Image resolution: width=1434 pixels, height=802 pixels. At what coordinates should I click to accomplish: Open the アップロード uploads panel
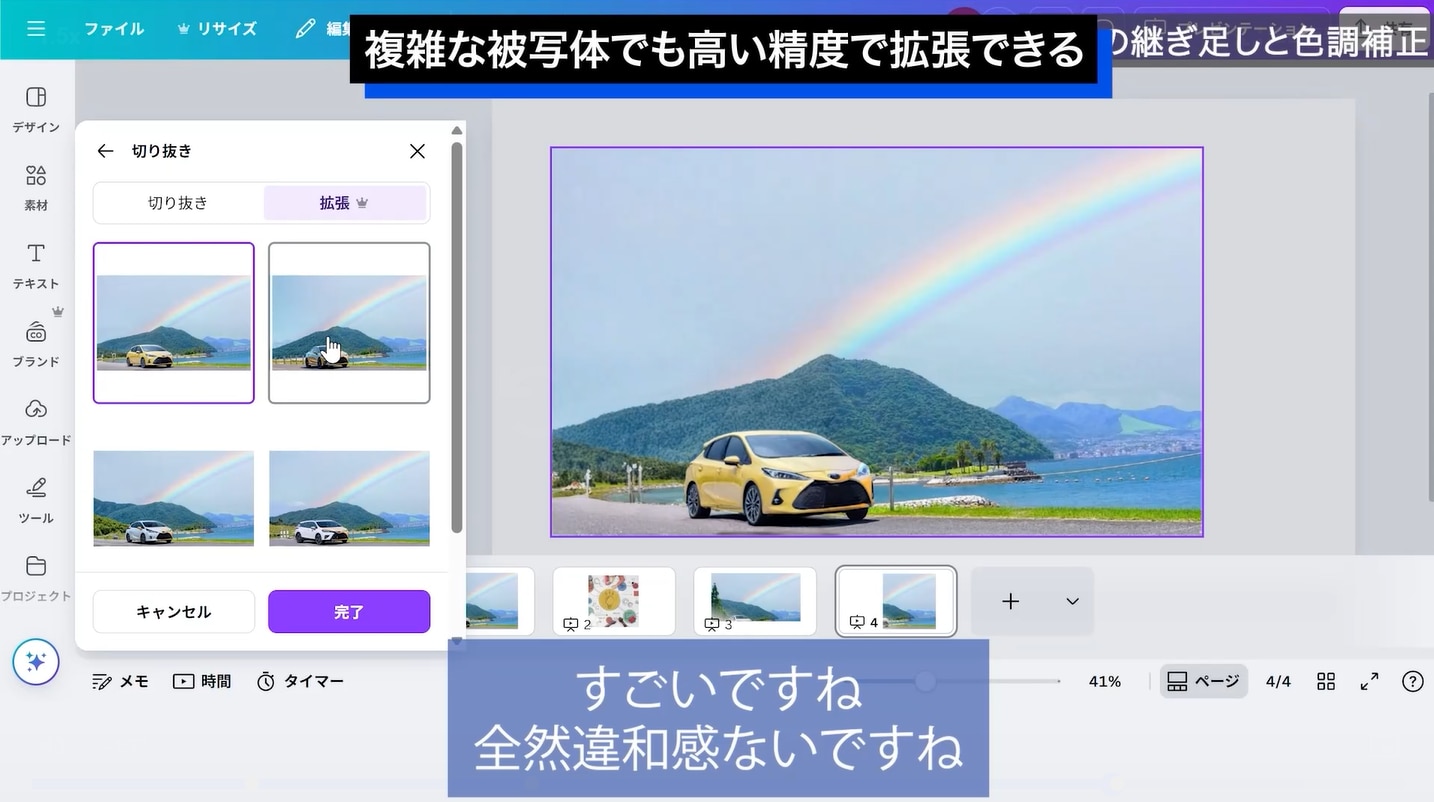coord(36,421)
